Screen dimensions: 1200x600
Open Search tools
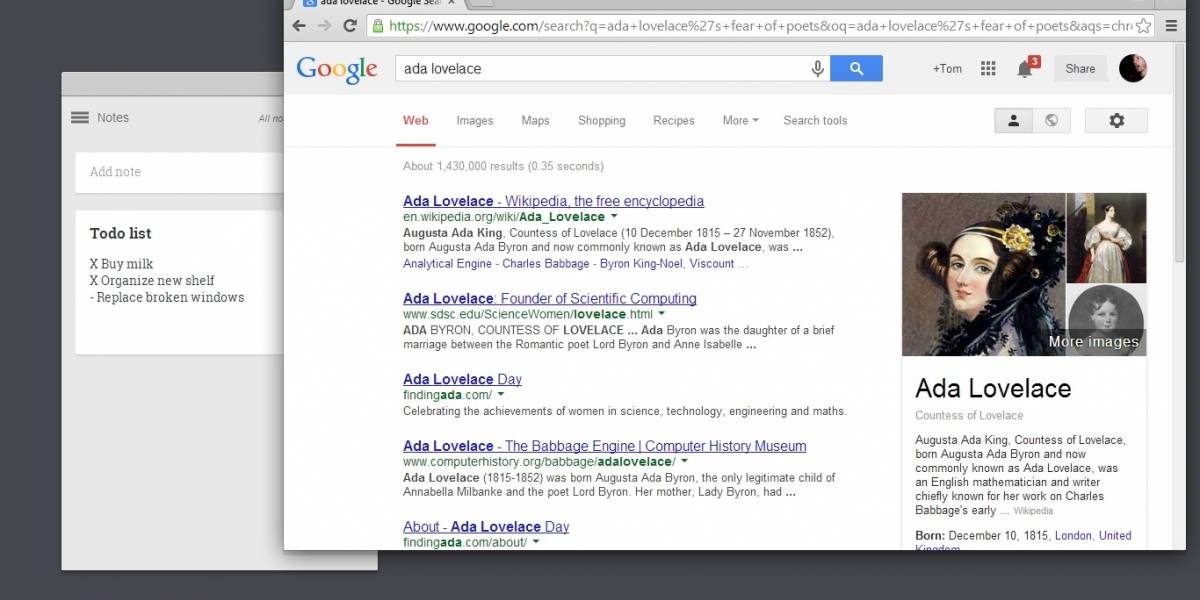point(815,120)
